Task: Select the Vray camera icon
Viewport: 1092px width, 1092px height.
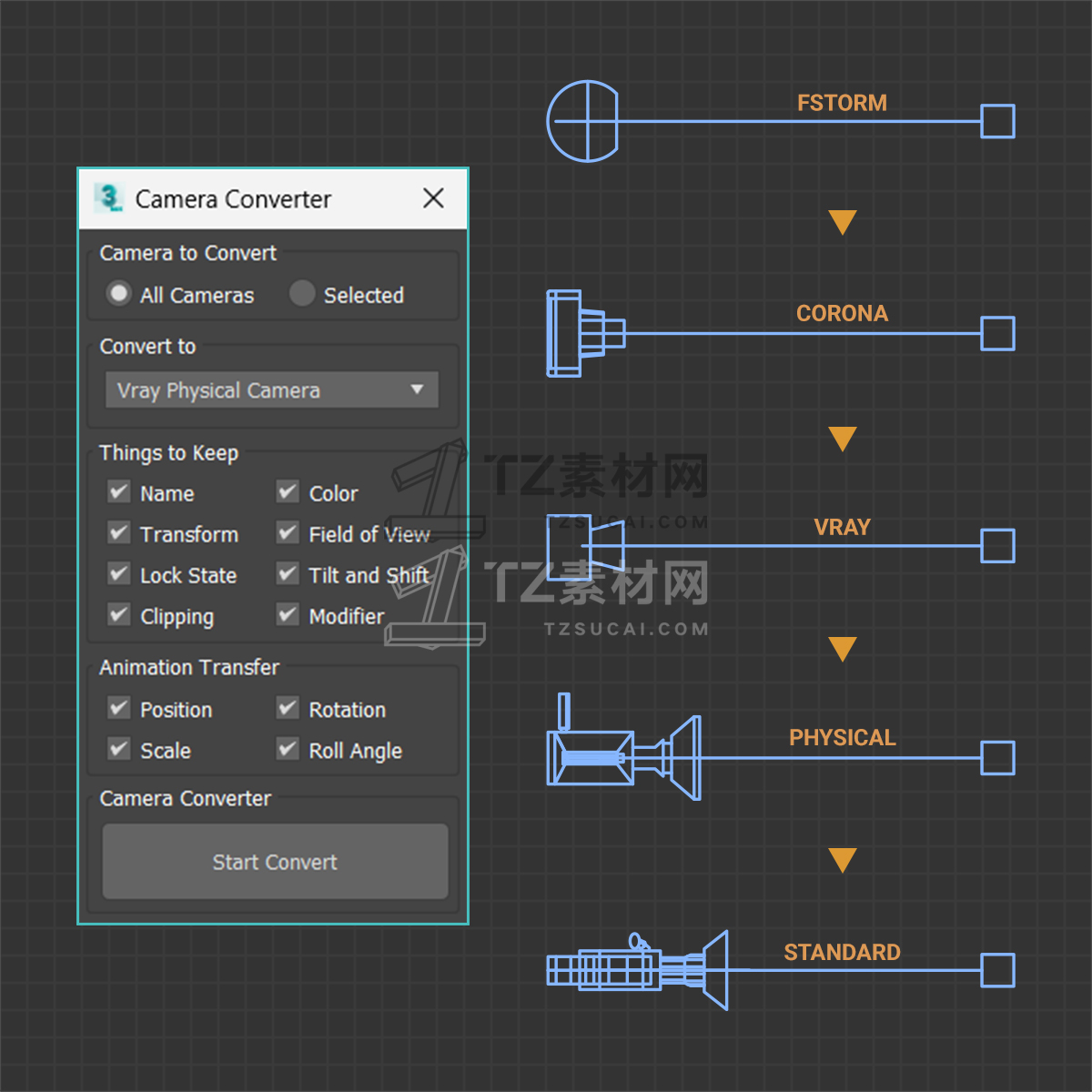Action: coord(585,546)
